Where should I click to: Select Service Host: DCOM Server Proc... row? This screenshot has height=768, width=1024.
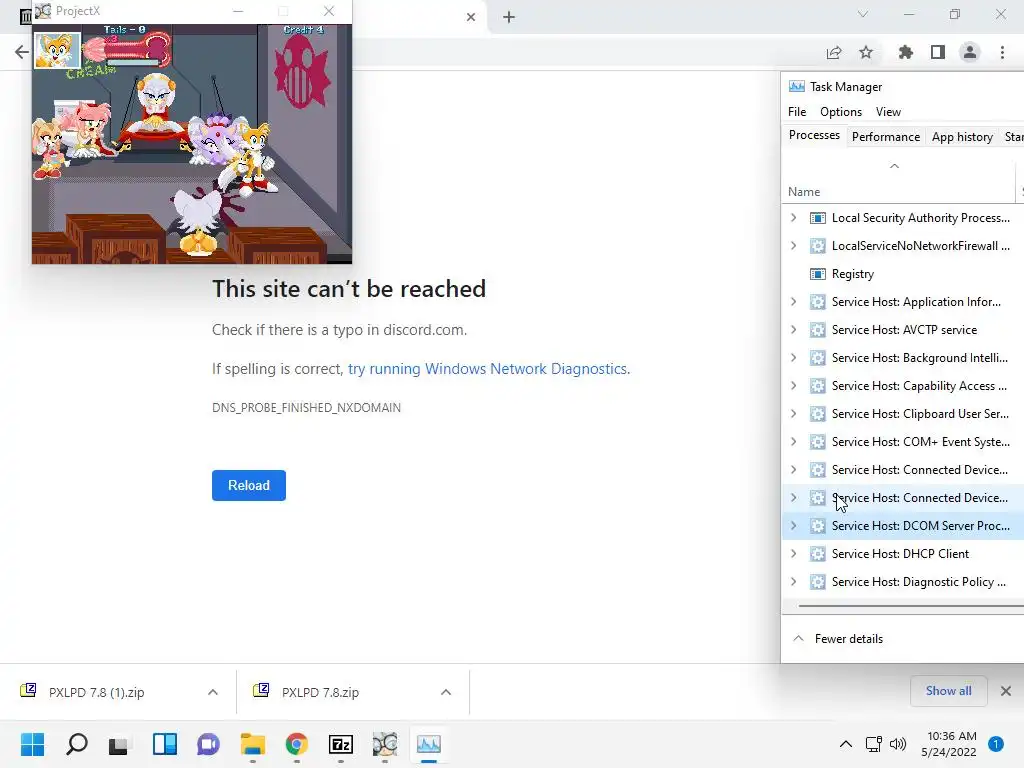click(x=903, y=526)
